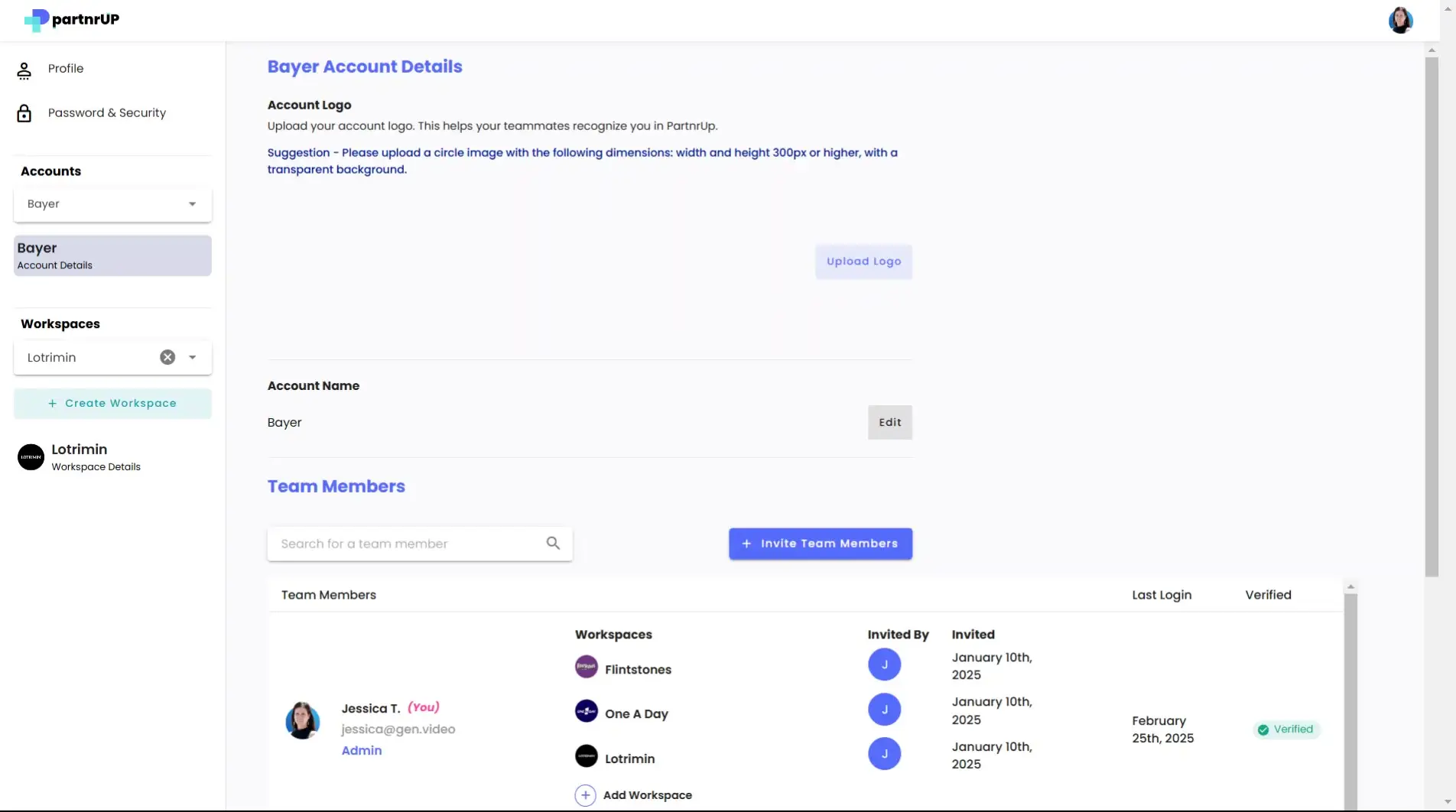Screen dimensions: 1456x812
Task: Click the Add Workspace plus icon
Action: tap(585, 794)
